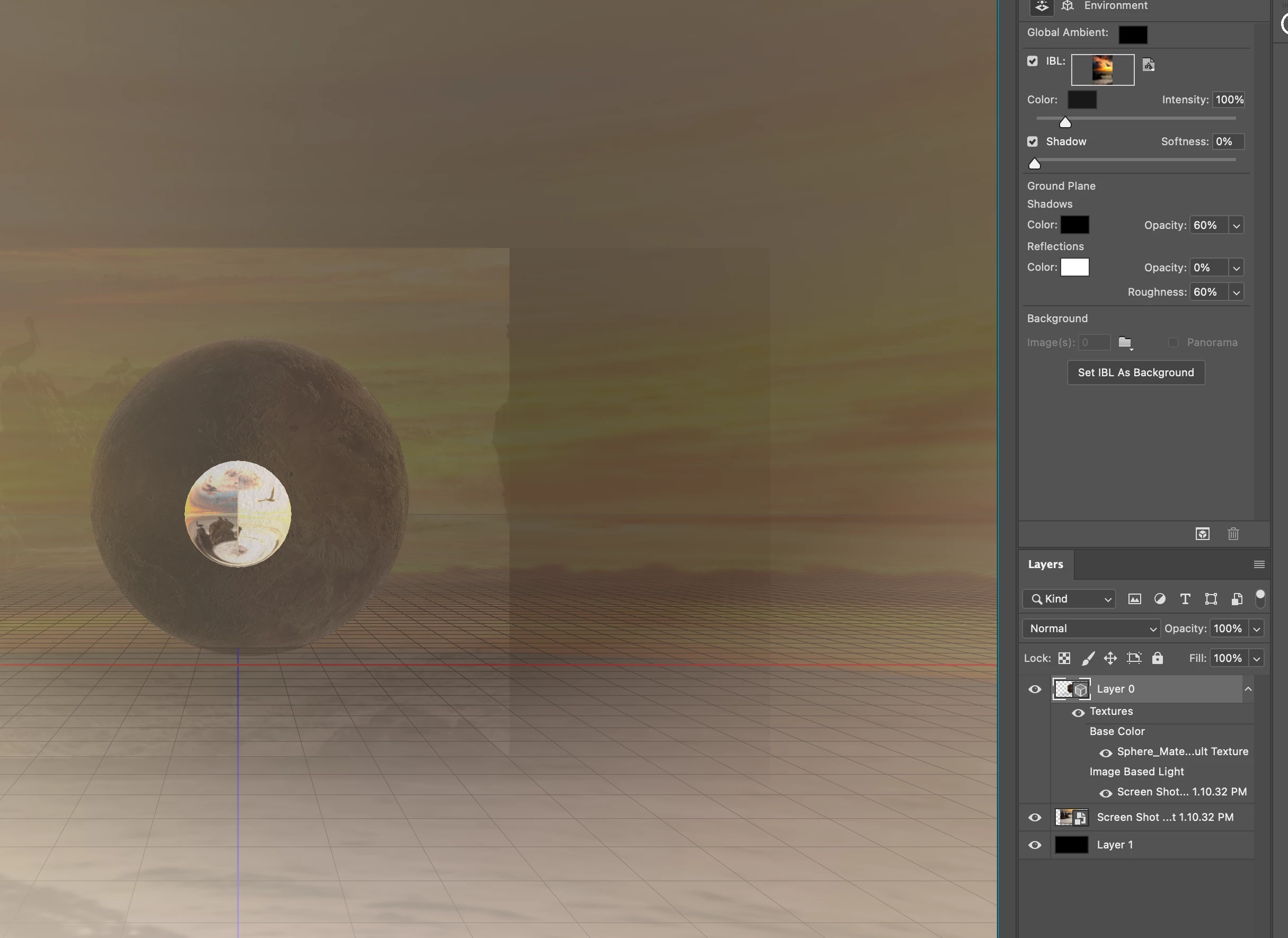The height and width of the screenshot is (938, 1288).
Task: Filter layers by shape icon
Action: point(1211,599)
